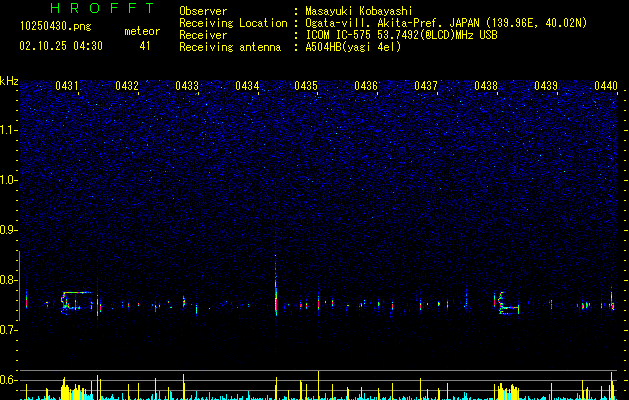
Task: Click the meteor label
Action: point(142,31)
